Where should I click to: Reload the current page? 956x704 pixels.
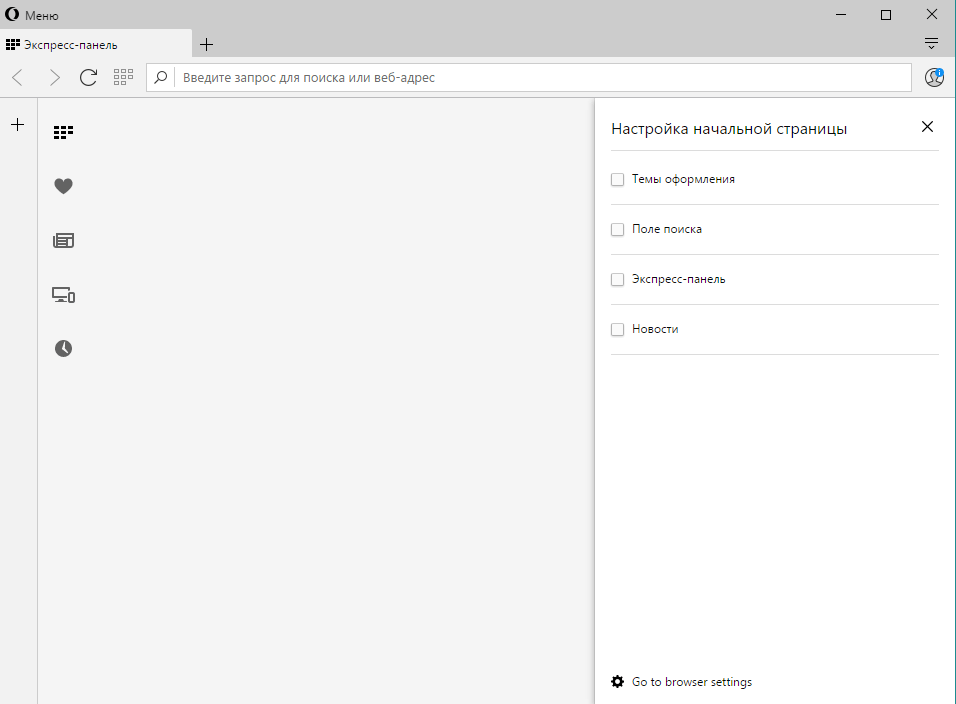click(88, 77)
